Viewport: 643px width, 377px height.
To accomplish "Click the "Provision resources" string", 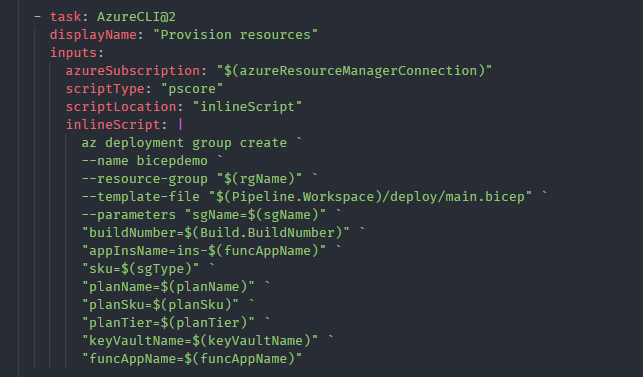I will 235,35.
